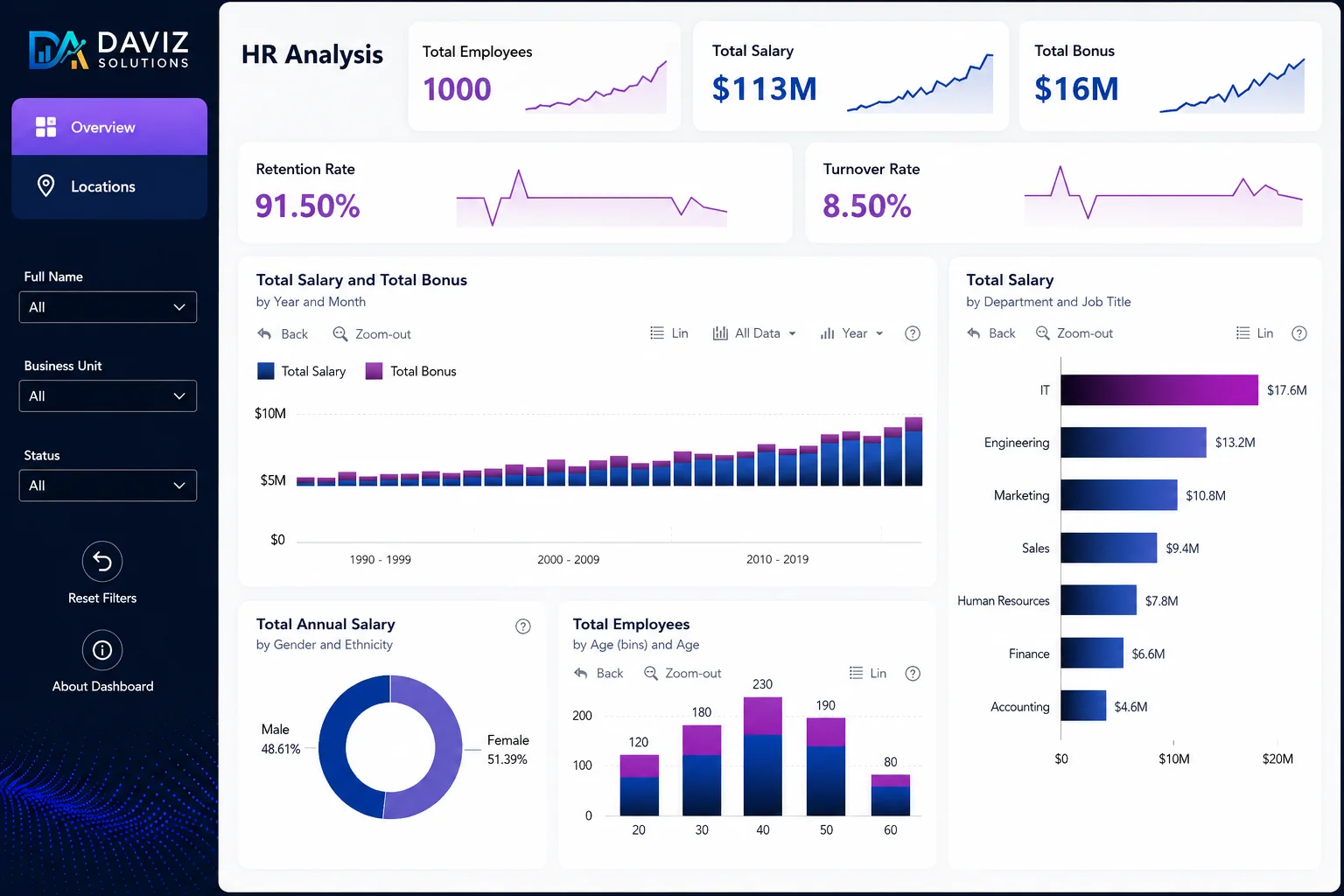Click the Turnover Rate 8.50% card
Image resolution: width=1344 pixels, height=896 pixels.
point(1063,193)
